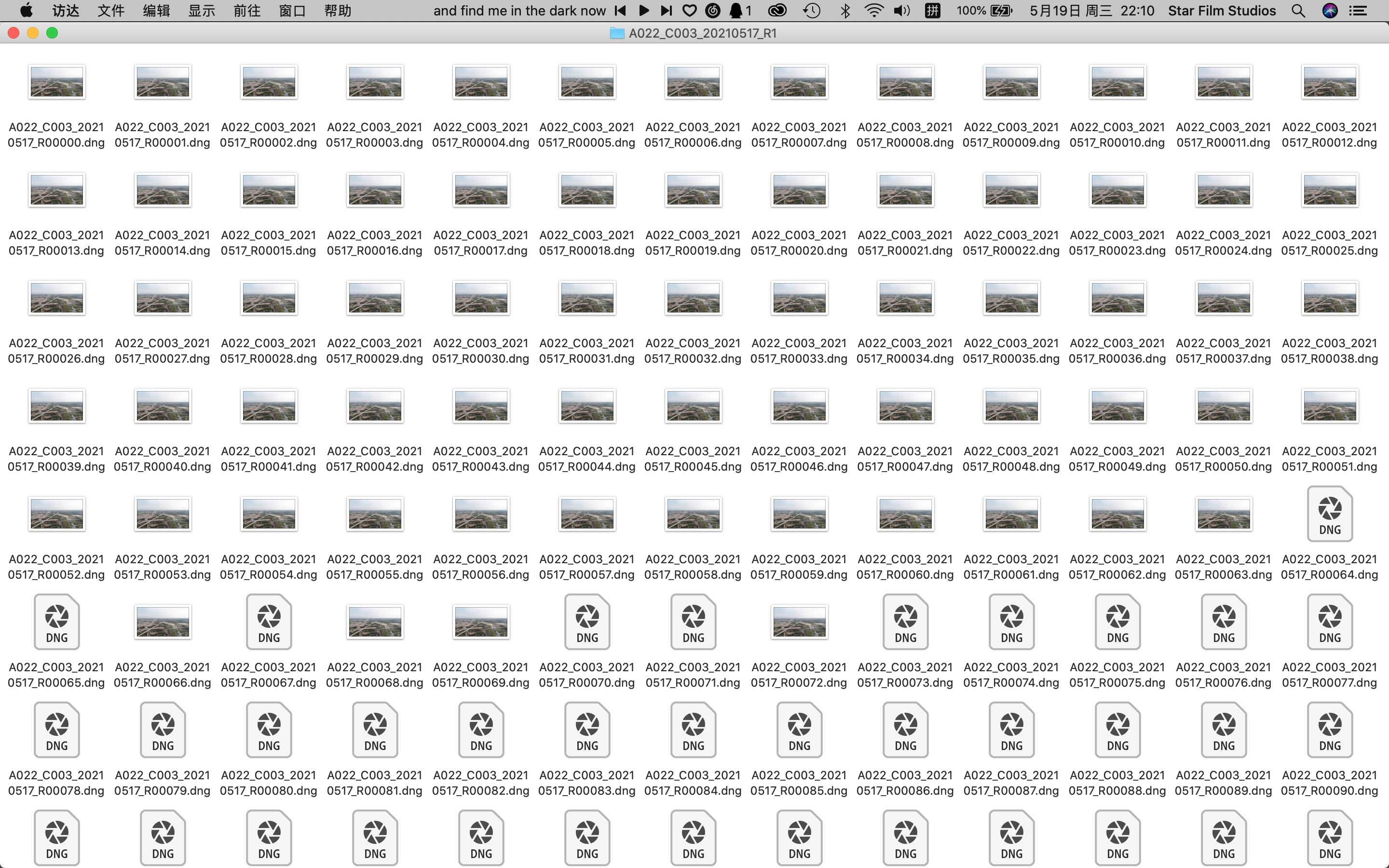Open the 文件 menu

[x=111, y=10]
